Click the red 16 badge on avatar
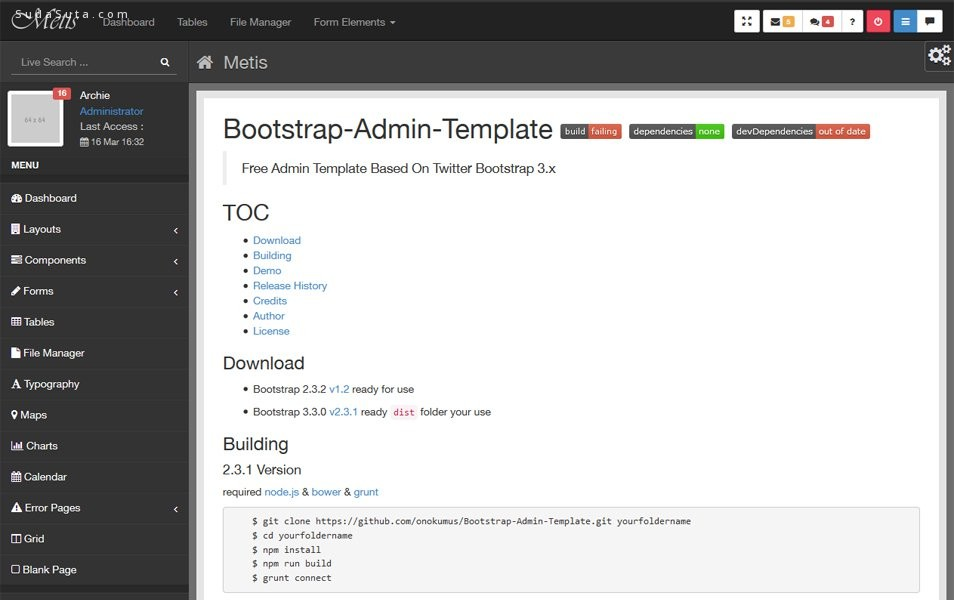Screen dimensions: 954x600 (62, 93)
